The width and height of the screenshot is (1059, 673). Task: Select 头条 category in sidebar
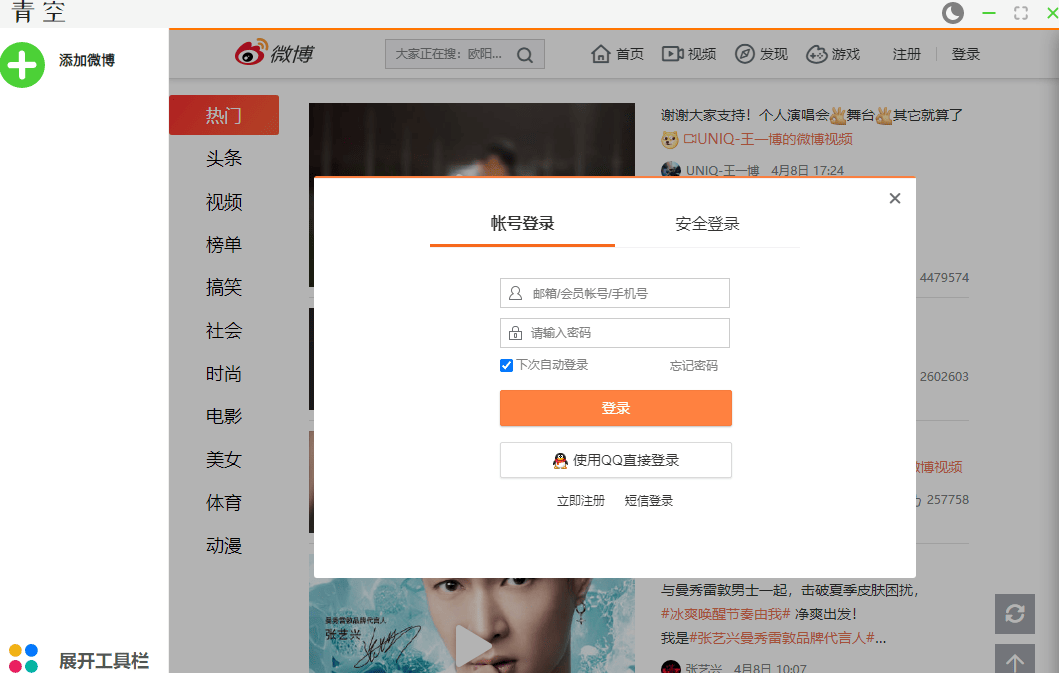point(224,158)
